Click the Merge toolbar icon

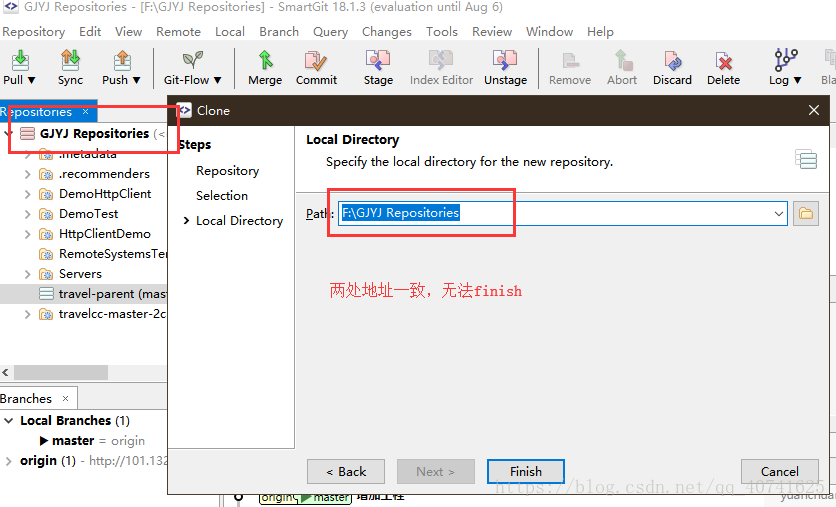[265, 60]
